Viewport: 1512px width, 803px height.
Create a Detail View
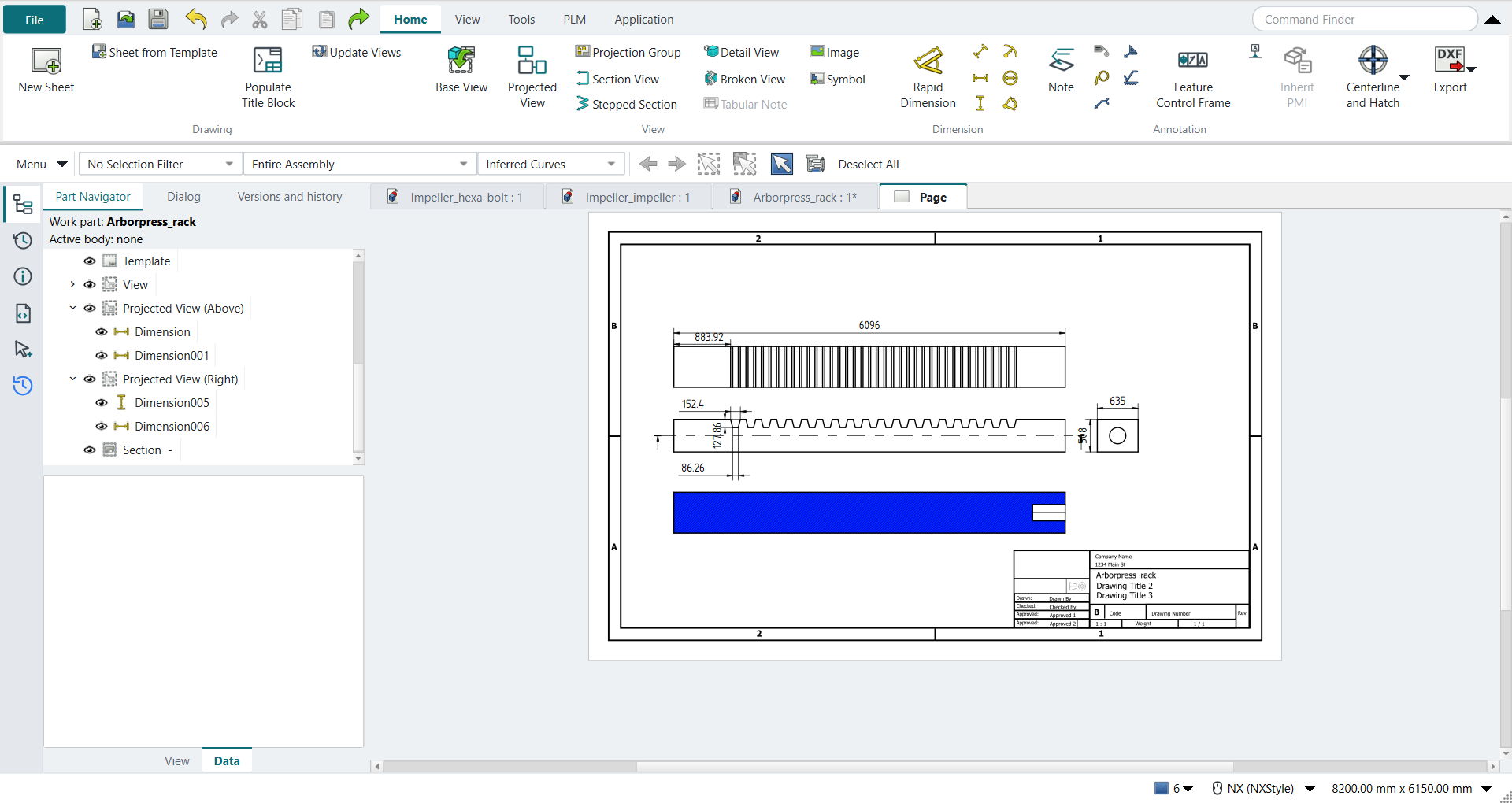tap(741, 52)
